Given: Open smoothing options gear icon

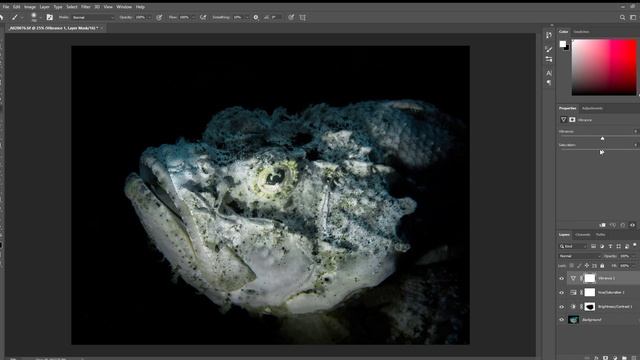Looking at the screenshot, I should coord(256,18).
